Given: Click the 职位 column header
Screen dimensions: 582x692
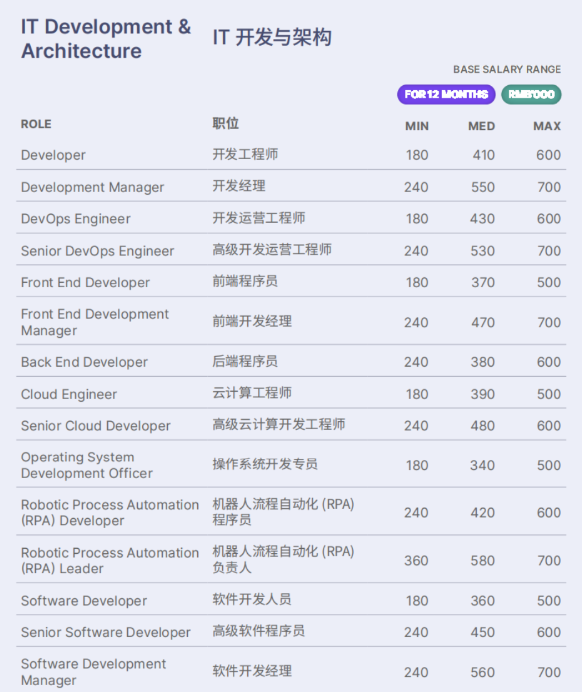Looking at the screenshot, I should pyautogui.click(x=225, y=123).
